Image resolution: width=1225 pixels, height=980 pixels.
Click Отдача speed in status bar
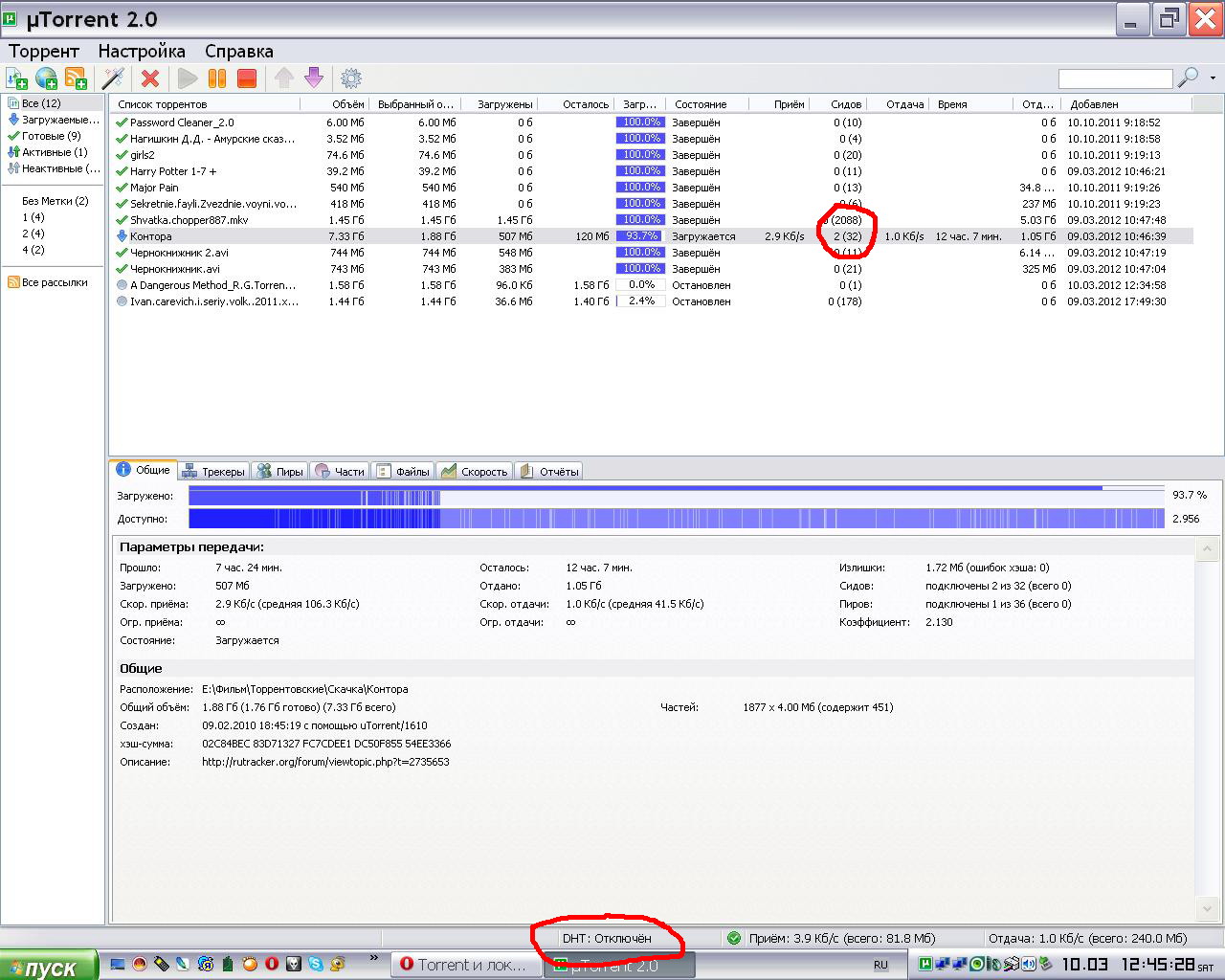(1087, 939)
